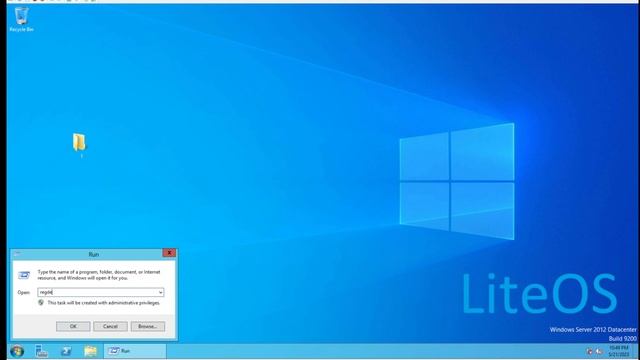640x360 pixels.
Task: Close the Run dialog with X
Action: [x=169, y=253]
